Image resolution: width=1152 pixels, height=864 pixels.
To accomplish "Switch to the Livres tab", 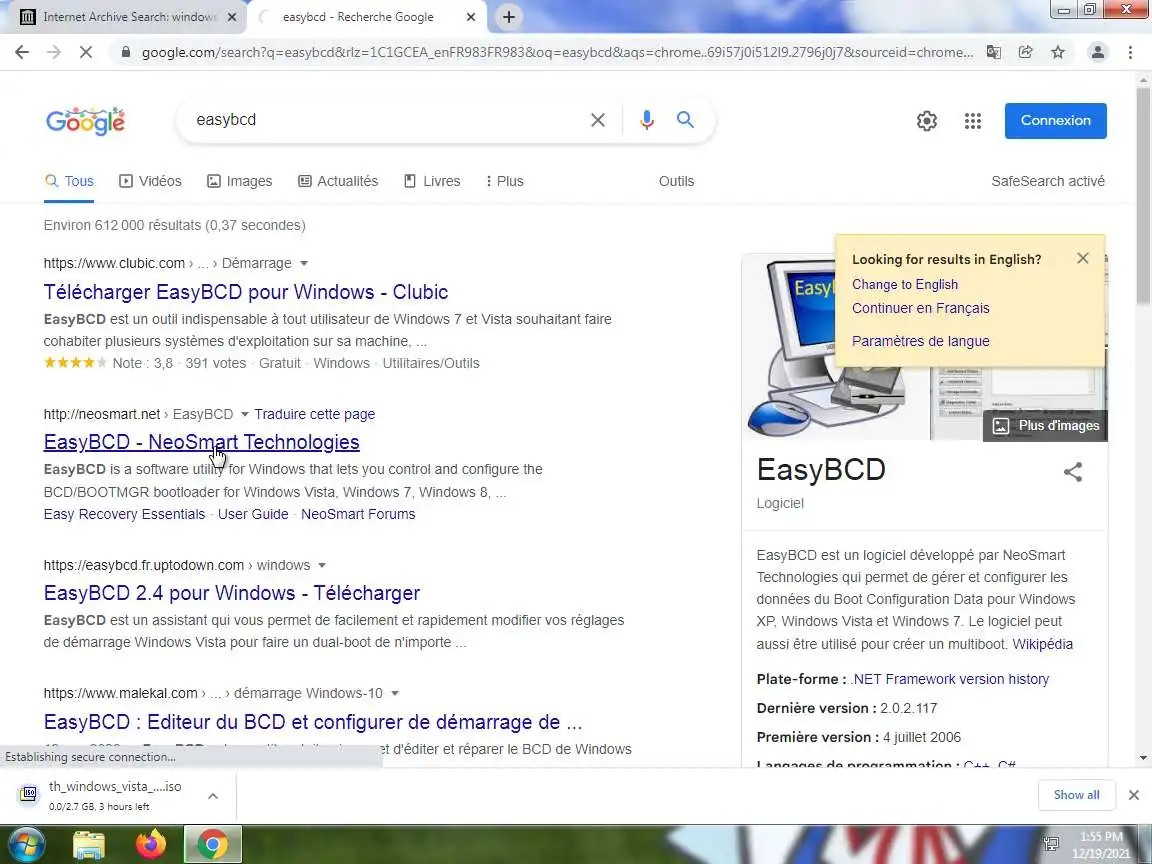I will click(x=432, y=181).
